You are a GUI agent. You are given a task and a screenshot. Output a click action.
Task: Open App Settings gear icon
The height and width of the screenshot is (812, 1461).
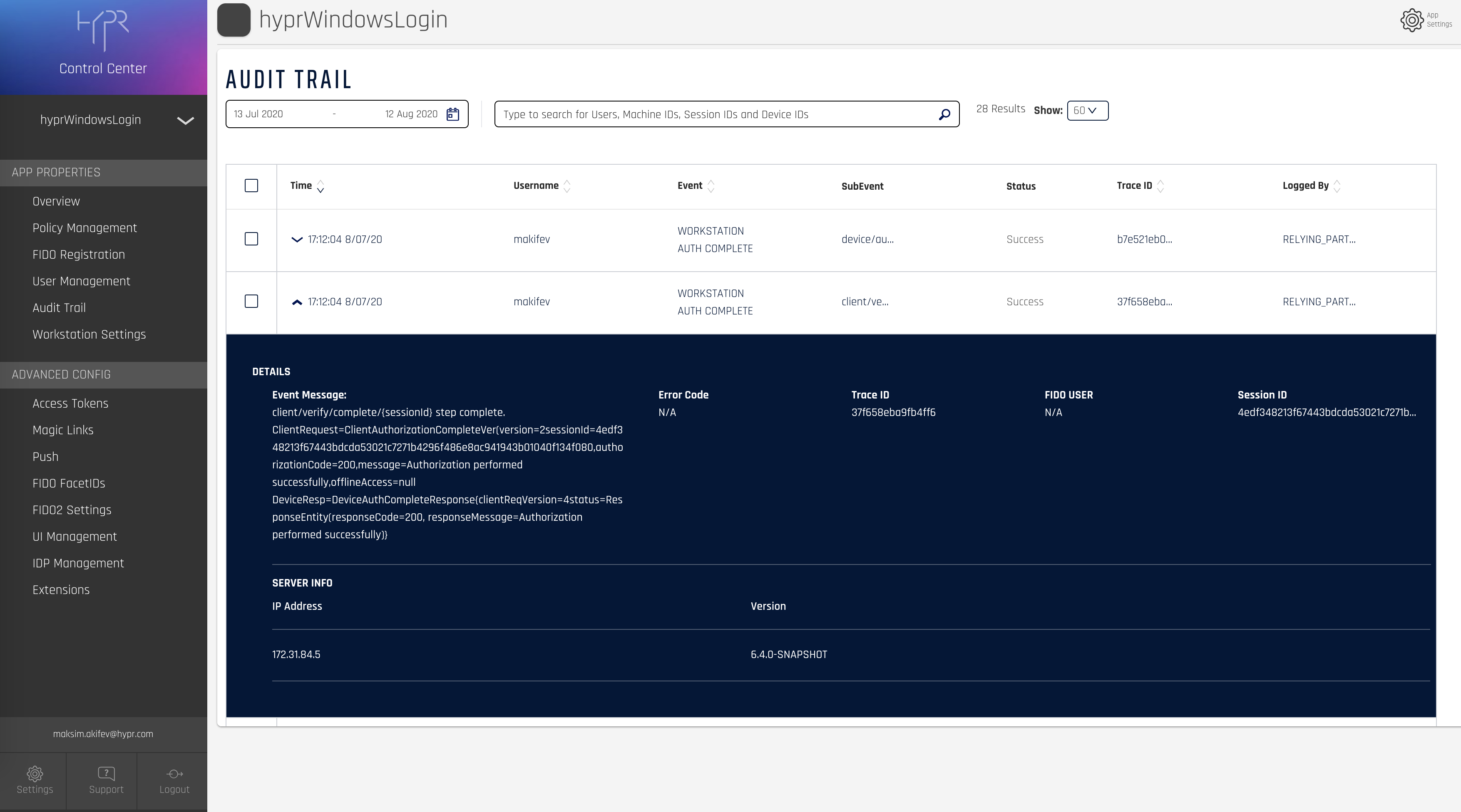[1411, 20]
